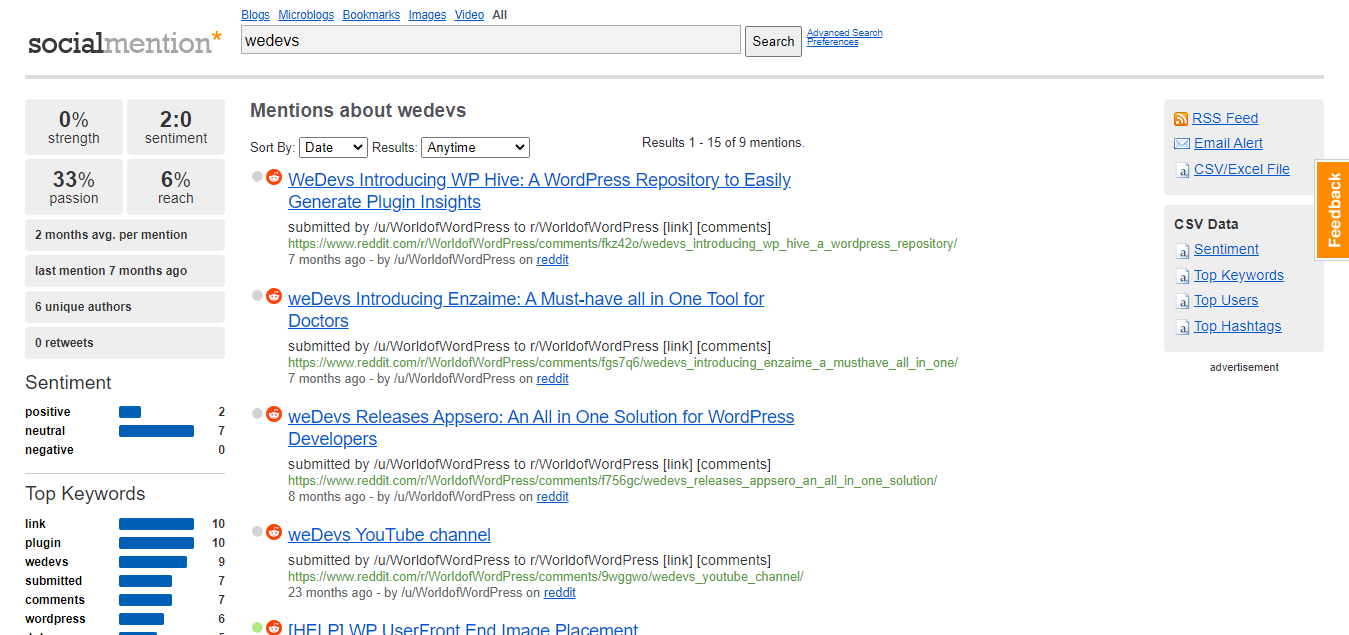Click the positive sentiment bar
The width and height of the screenshot is (1349, 635).
(130, 412)
